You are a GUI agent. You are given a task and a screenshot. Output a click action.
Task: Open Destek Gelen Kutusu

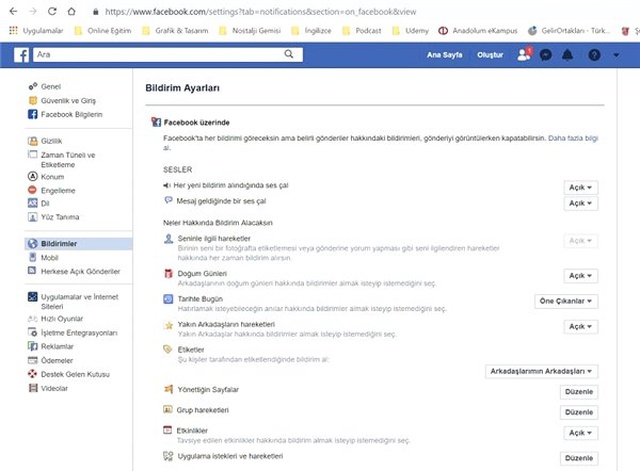point(69,374)
